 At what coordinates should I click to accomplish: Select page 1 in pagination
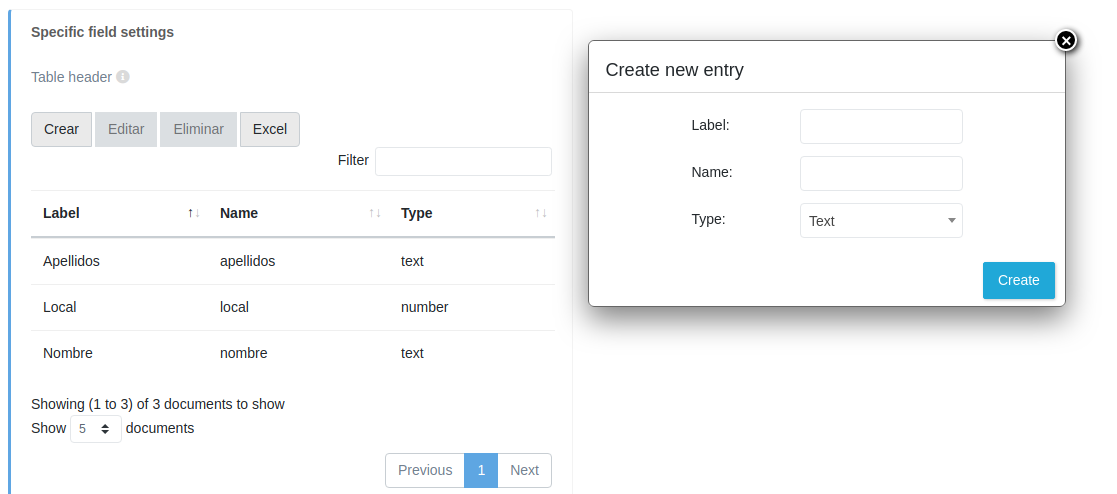tap(481, 470)
